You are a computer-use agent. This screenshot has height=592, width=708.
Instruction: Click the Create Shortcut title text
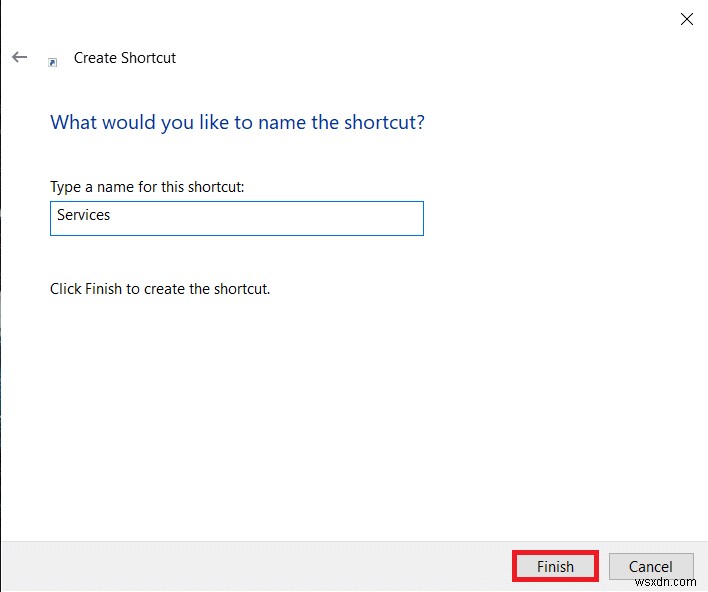click(125, 58)
